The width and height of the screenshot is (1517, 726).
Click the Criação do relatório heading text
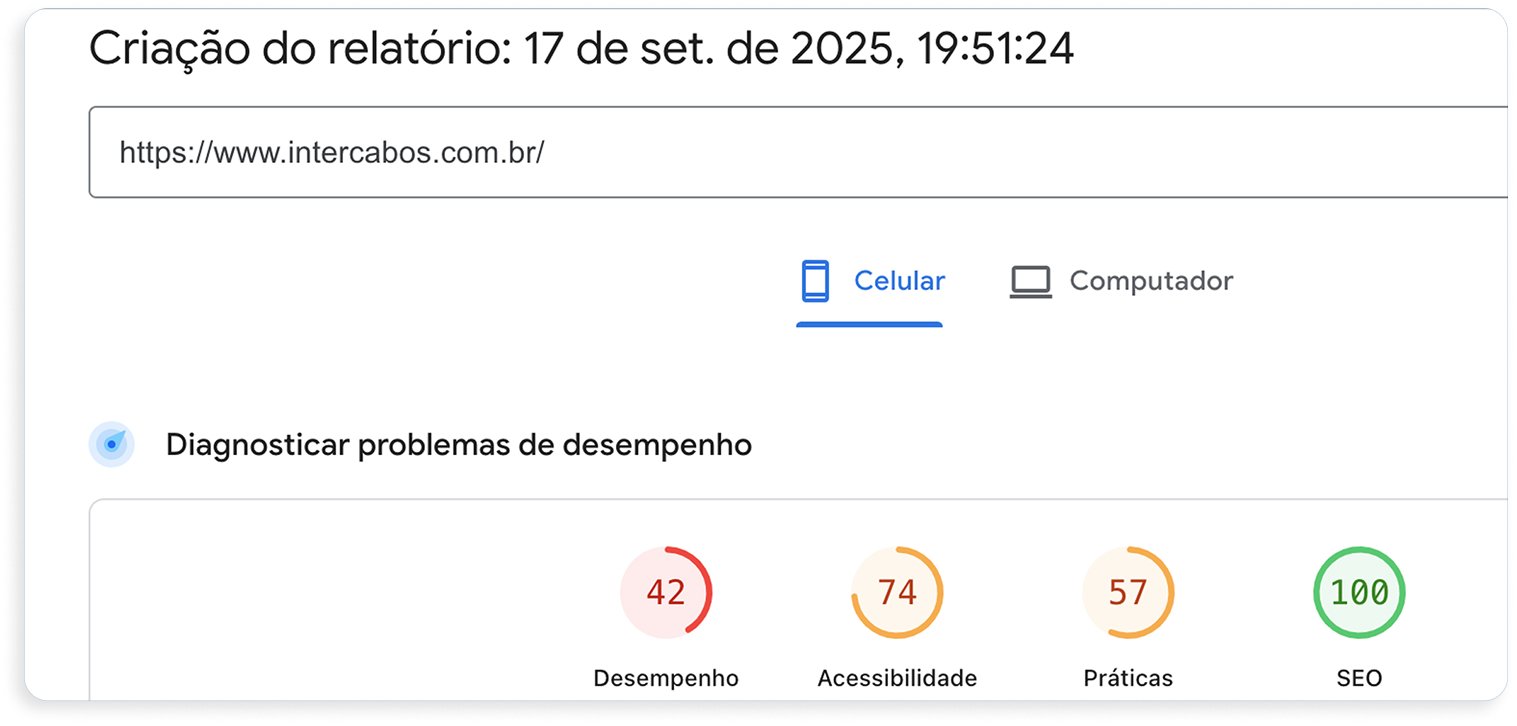pos(300,48)
